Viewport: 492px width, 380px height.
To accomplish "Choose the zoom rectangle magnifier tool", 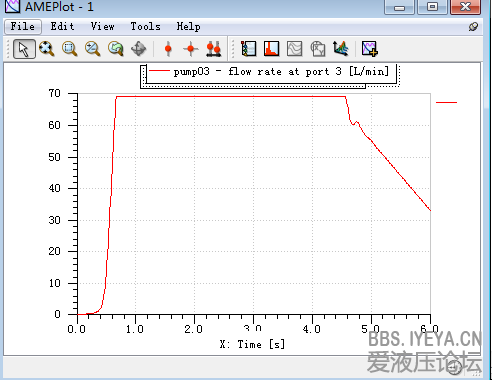I will [x=69, y=49].
